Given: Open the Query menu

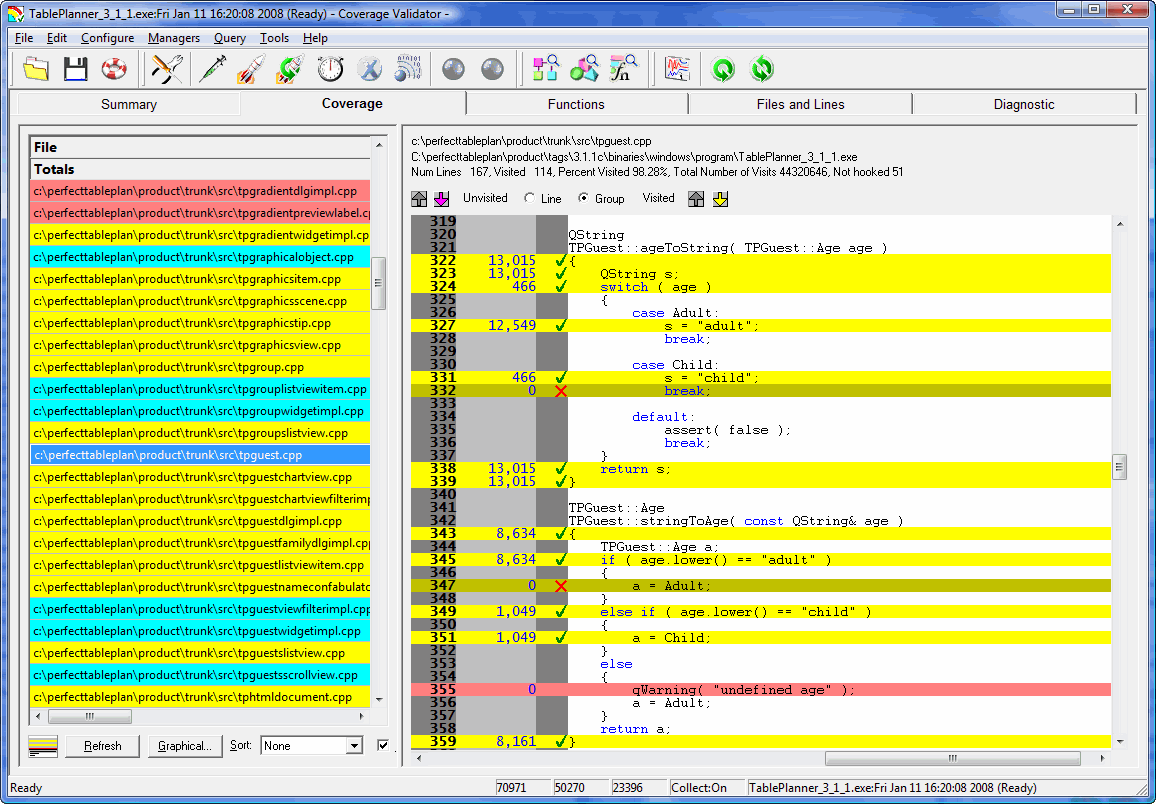Looking at the screenshot, I should pyautogui.click(x=229, y=38).
